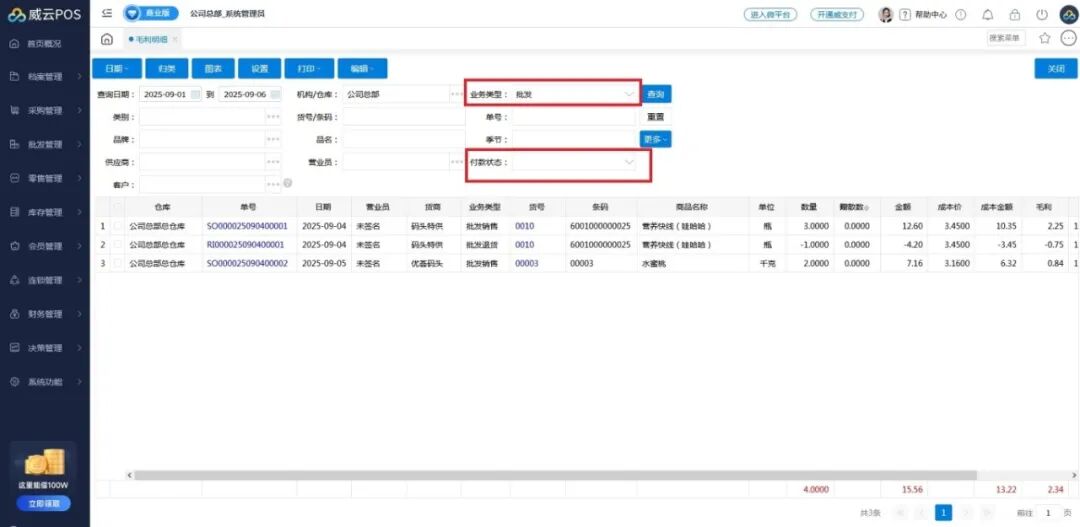The height and width of the screenshot is (527, 1080).
Task: Click the power logout icon
Action: 1042,15
